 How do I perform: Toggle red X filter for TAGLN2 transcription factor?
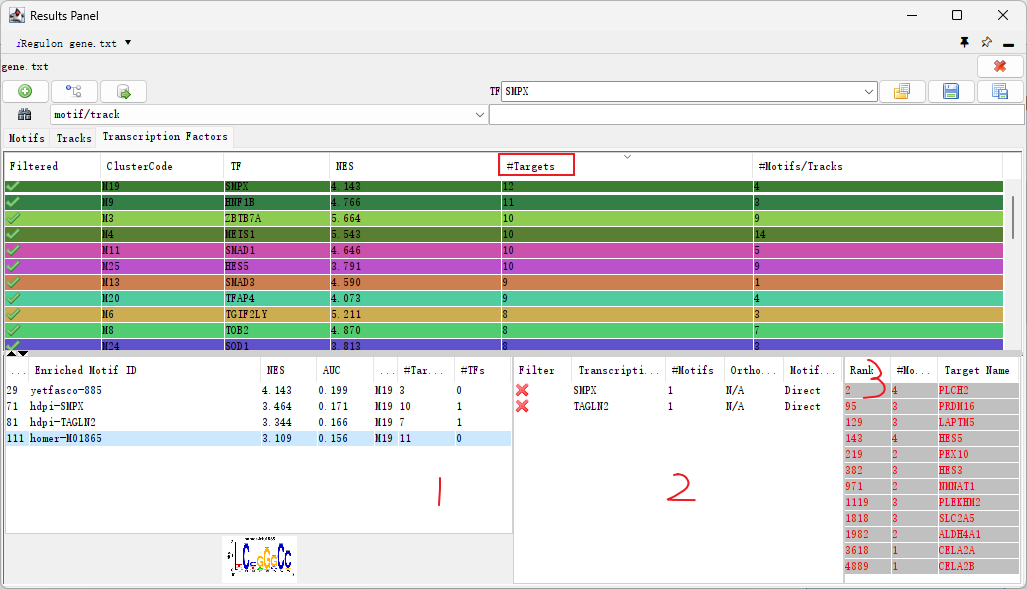(x=522, y=406)
